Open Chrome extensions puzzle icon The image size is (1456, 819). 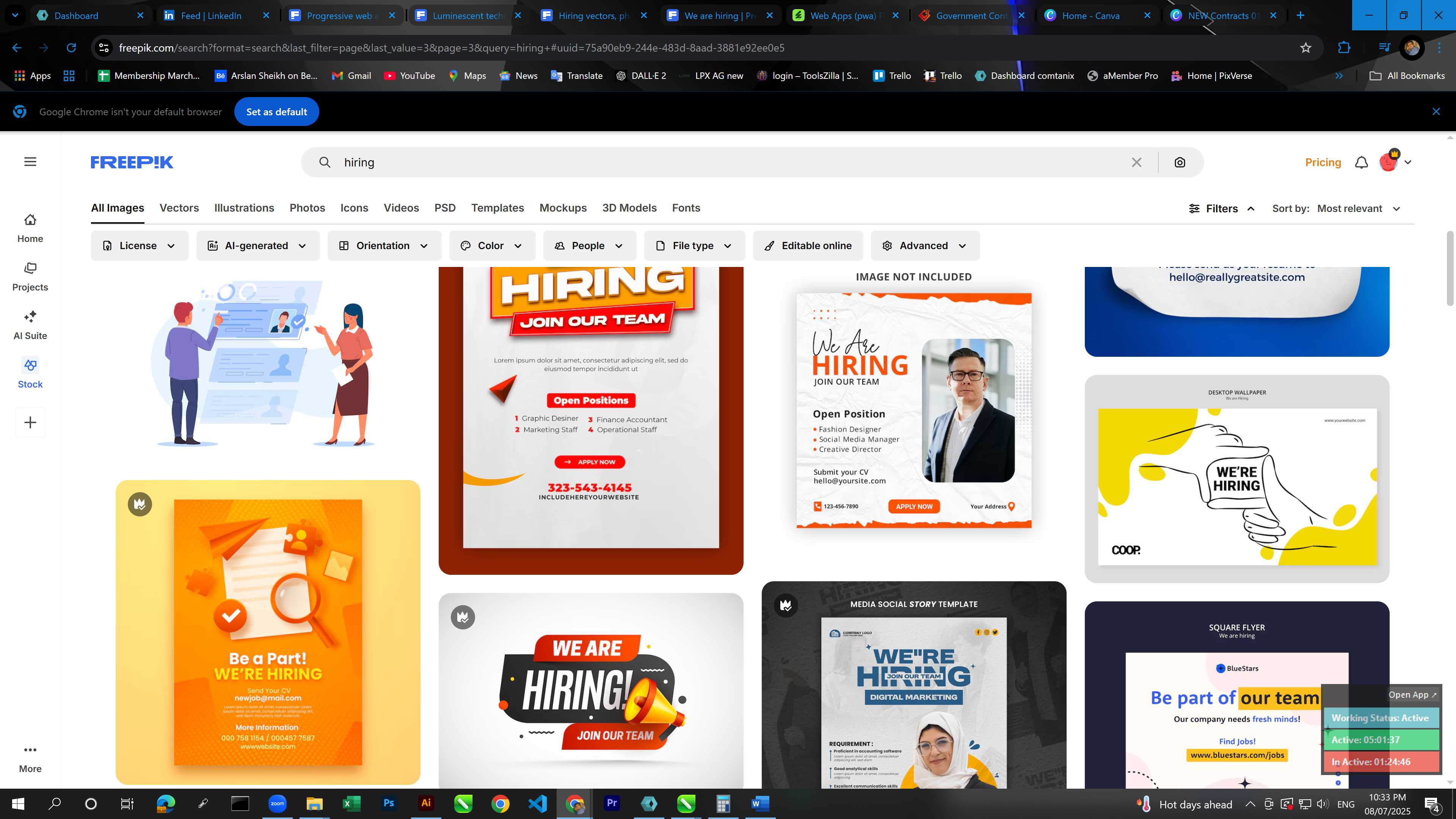(x=1344, y=48)
